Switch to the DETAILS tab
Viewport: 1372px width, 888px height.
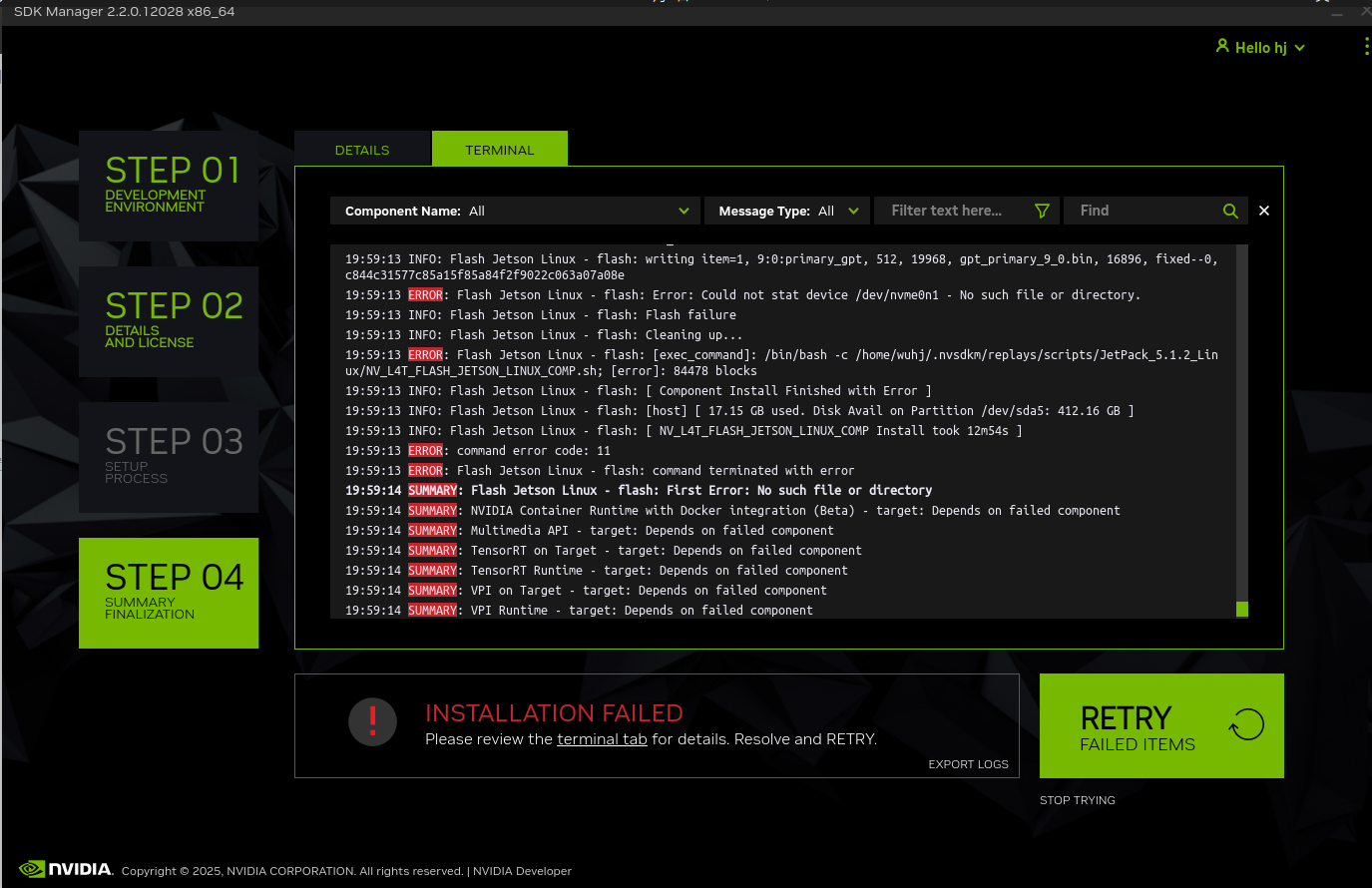[362, 150]
